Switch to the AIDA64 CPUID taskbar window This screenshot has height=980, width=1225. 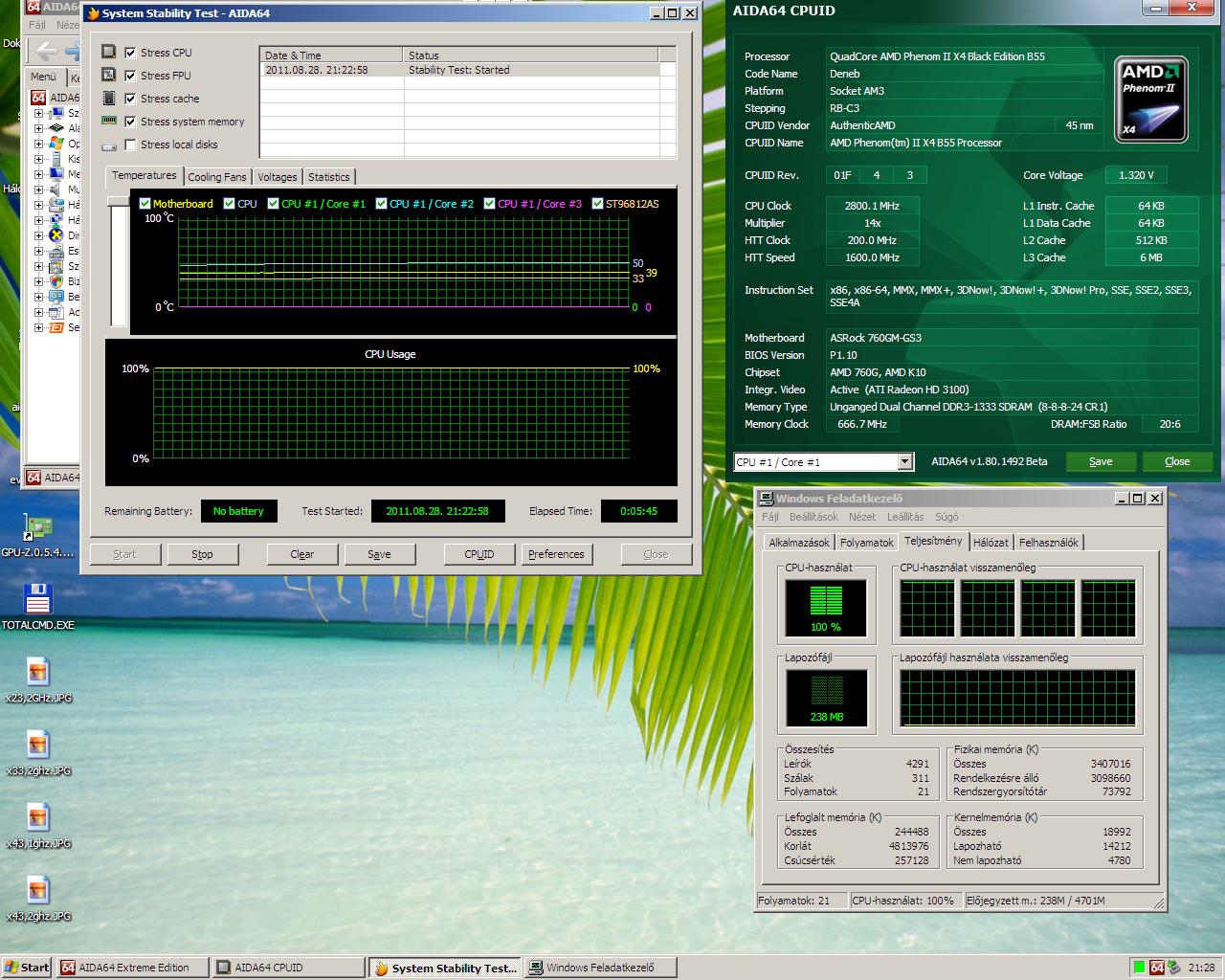pyautogui.click(x=287, y=968)
